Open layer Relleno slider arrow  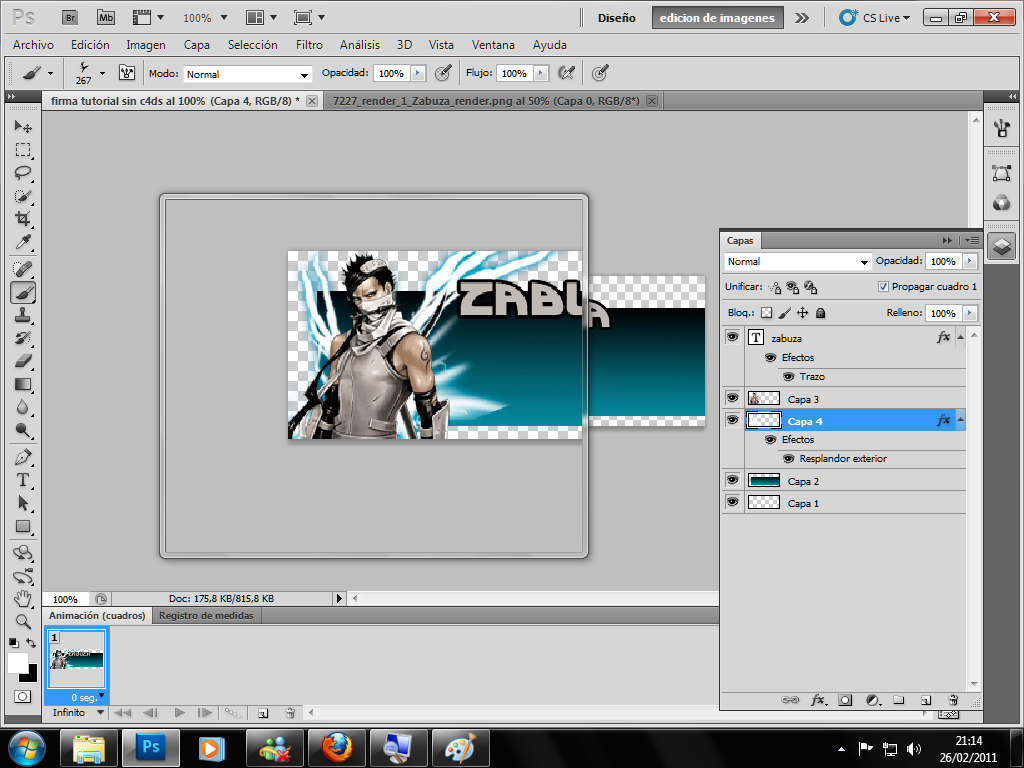tap(970, 313)
